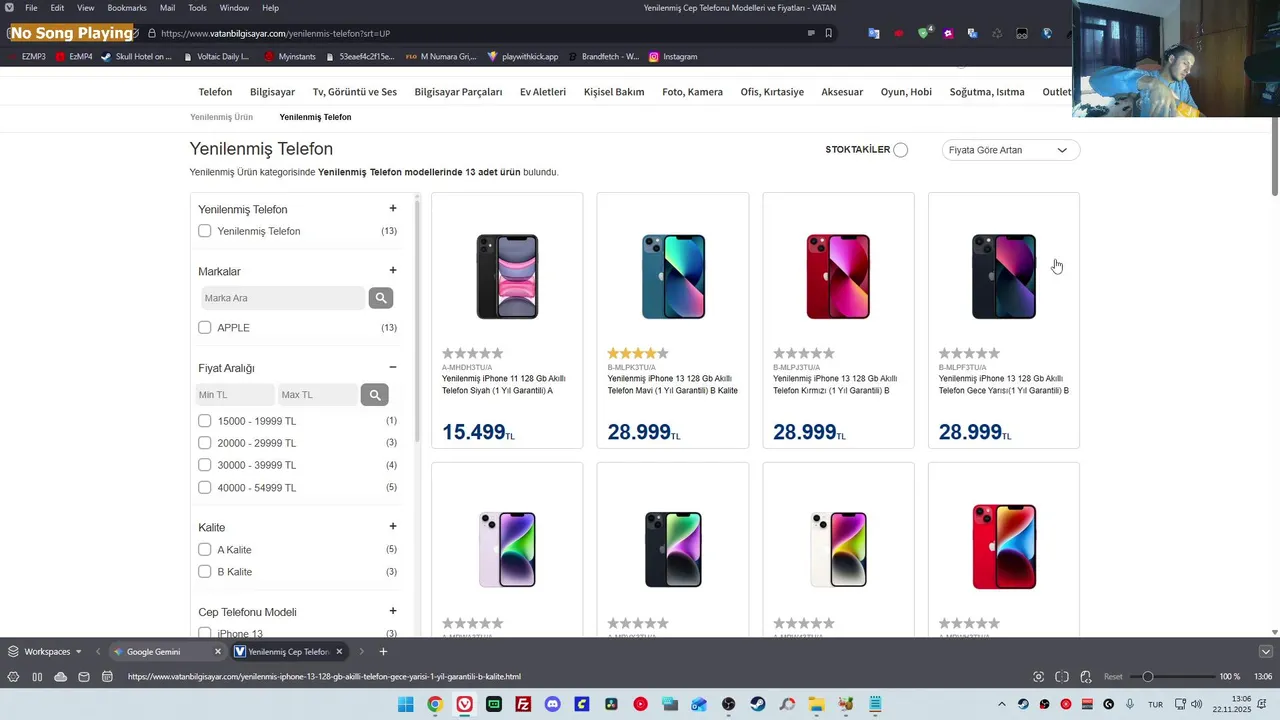This screenshot has width=1280, height=720.
Task: Open Steam from the Windows taskbar
Action: [758, 704]
